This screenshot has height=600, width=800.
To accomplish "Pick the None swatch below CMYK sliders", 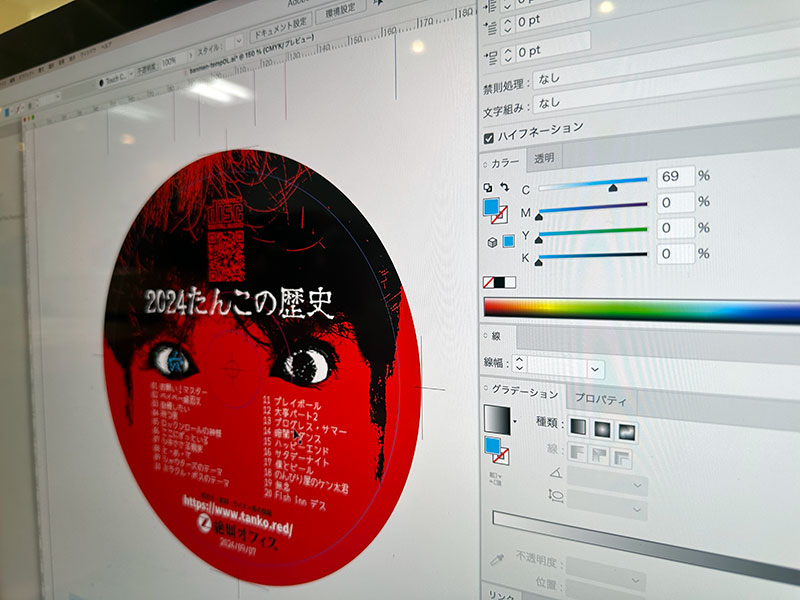I will pos(488,282).
